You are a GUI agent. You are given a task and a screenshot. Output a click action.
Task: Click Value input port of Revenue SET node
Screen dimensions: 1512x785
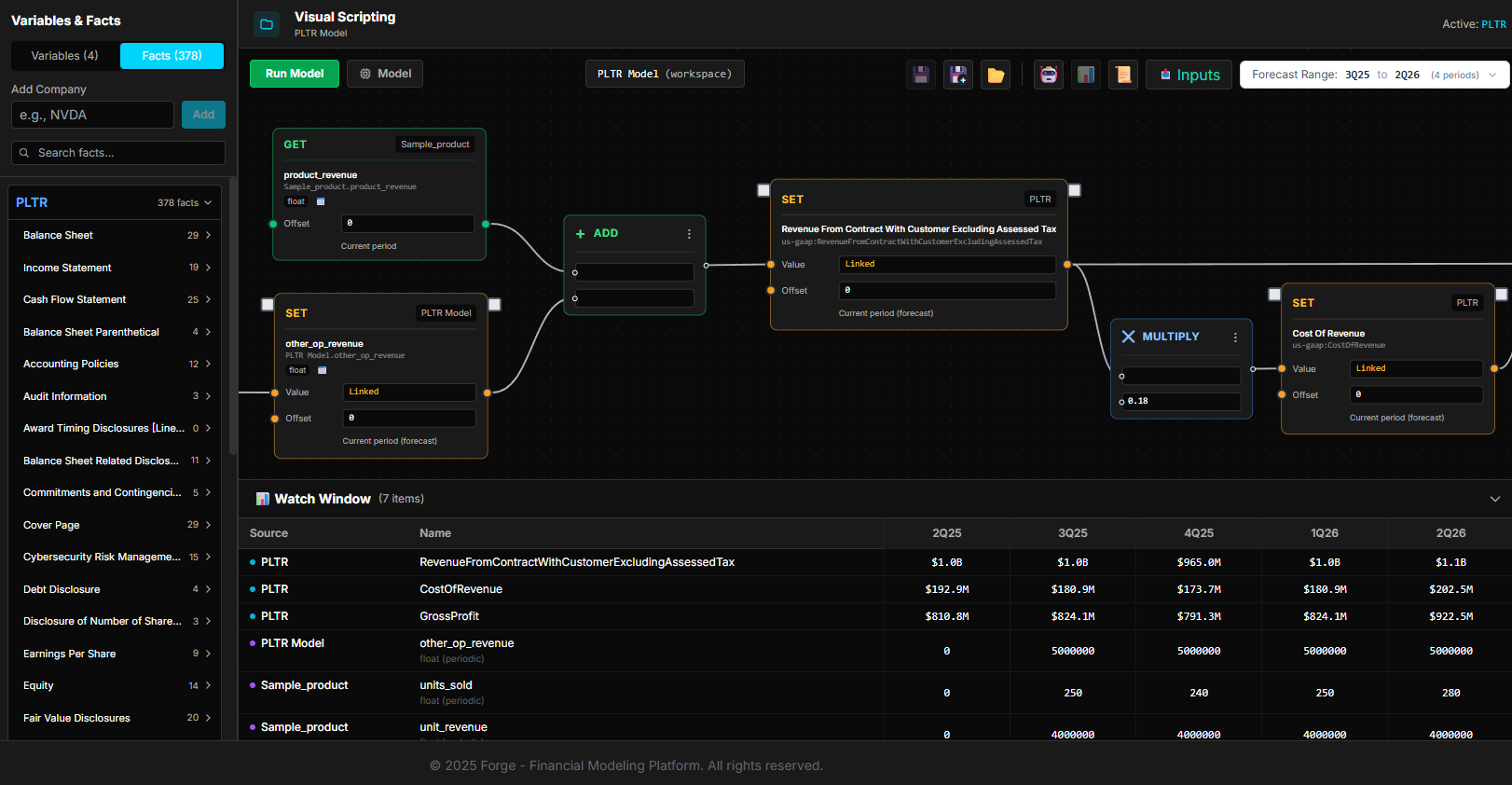(x=771, y=265)
